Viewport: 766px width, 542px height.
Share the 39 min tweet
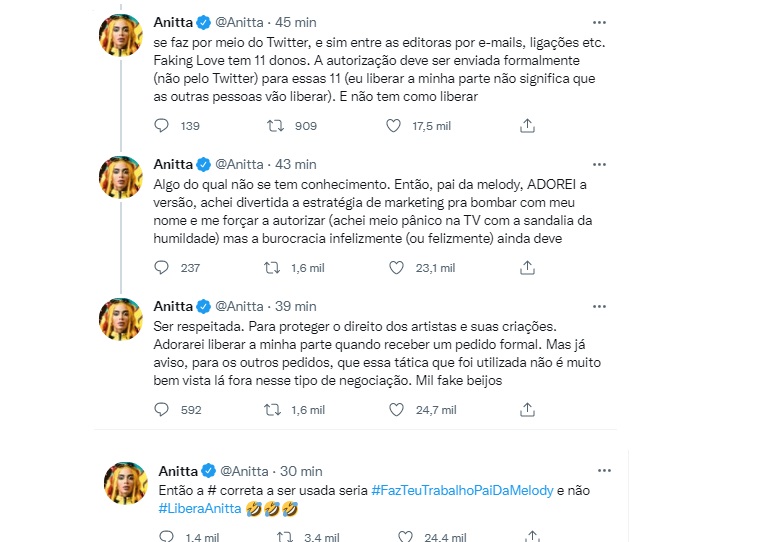coord(527,410)
